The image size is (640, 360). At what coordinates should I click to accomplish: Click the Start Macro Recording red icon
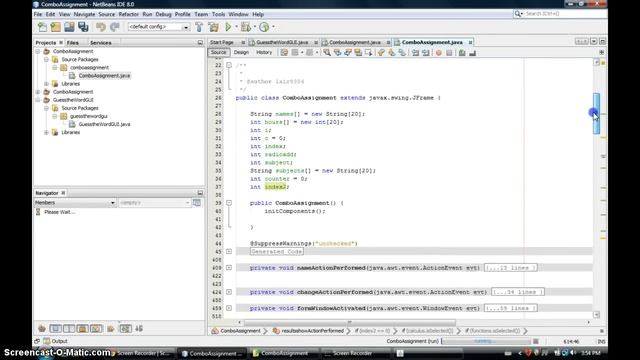(x=439, y=53)
